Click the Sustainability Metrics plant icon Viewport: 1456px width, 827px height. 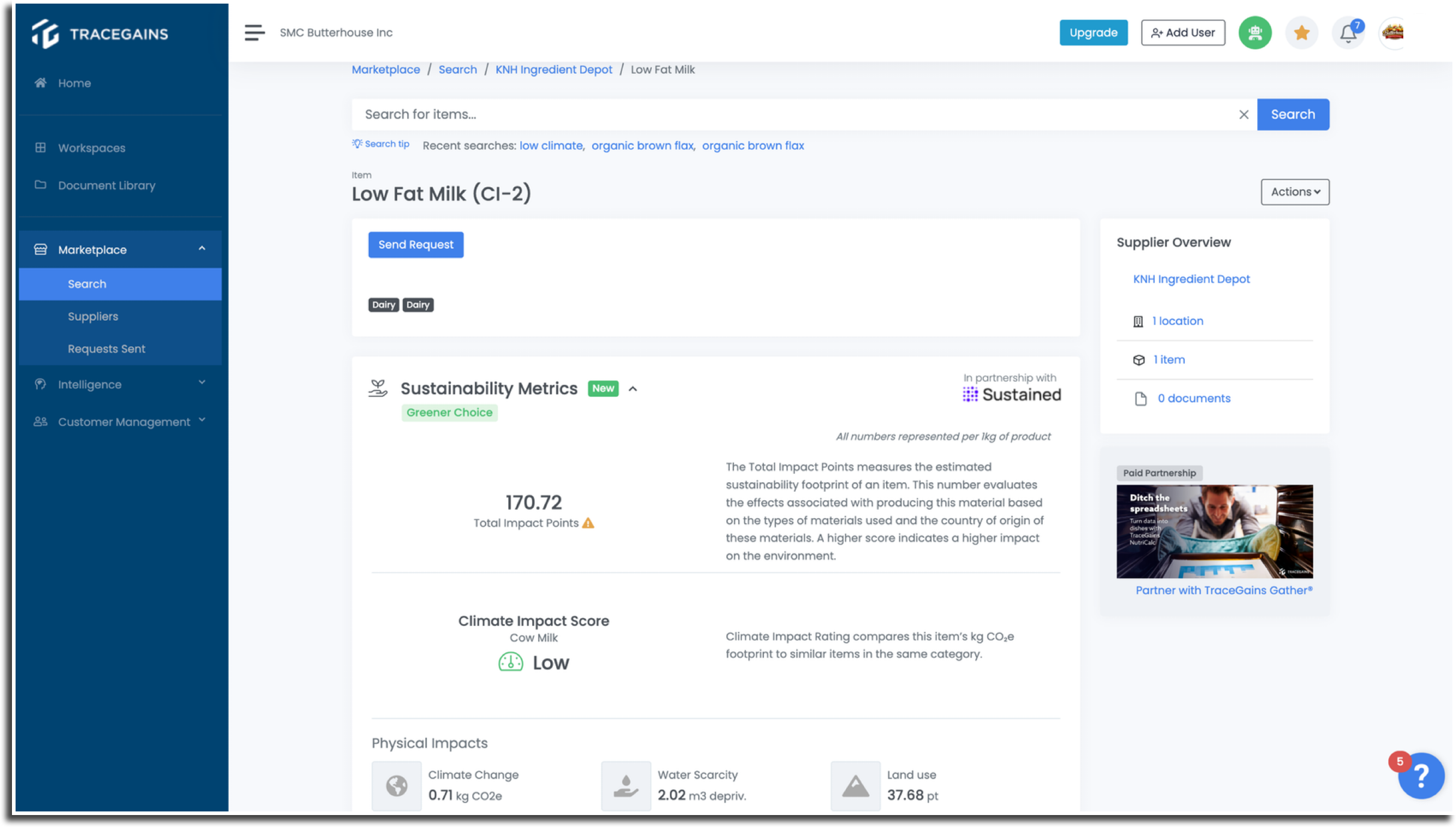tap(378, 388)
